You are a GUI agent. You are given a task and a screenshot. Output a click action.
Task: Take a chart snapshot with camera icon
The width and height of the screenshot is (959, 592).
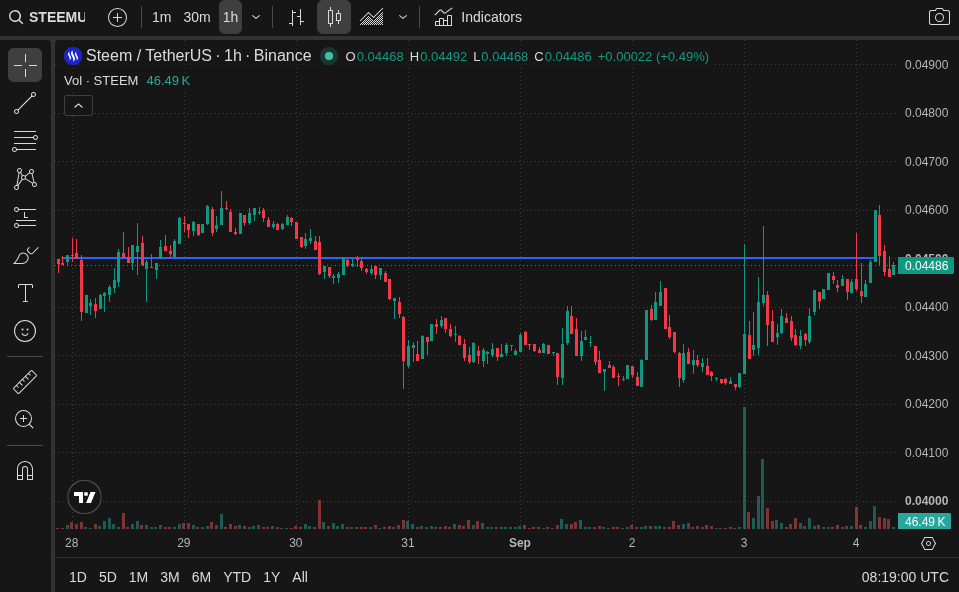pos(939,17)
